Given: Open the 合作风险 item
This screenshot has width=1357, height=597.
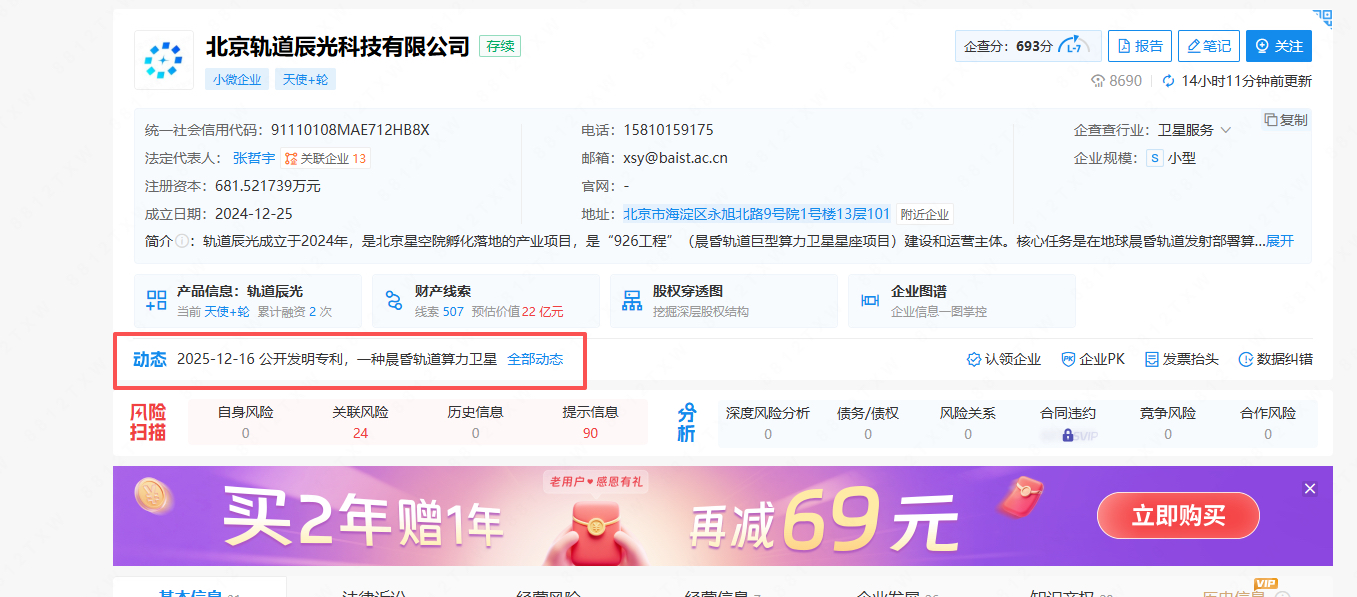Looking at the screenshot, I should click(x=1268, y=422).
